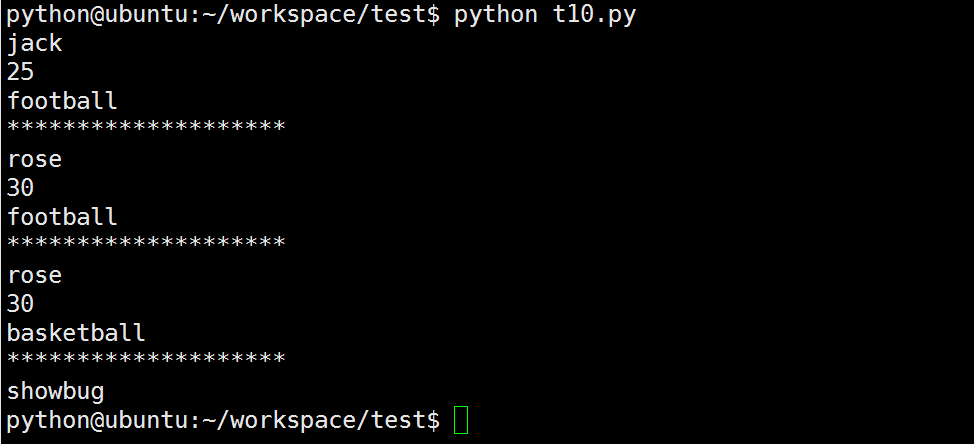Click the "jack" output line
Screen dimensions: 974x444
pyautogui.click(x=34, y=43)
